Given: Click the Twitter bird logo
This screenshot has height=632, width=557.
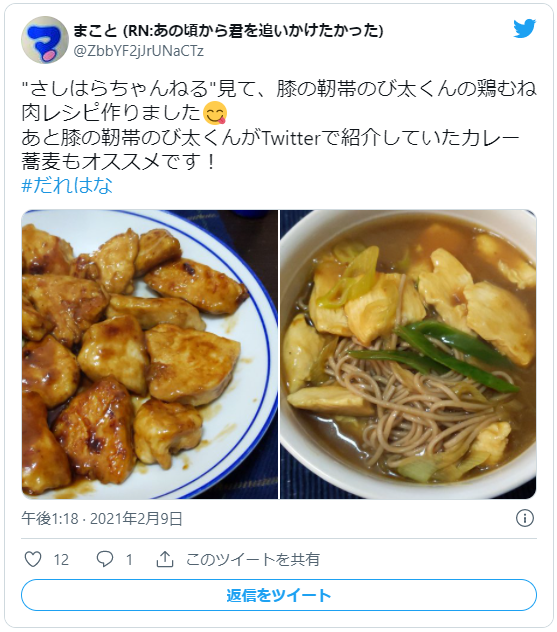Looking at the screenshot, I should coord(524,29).
